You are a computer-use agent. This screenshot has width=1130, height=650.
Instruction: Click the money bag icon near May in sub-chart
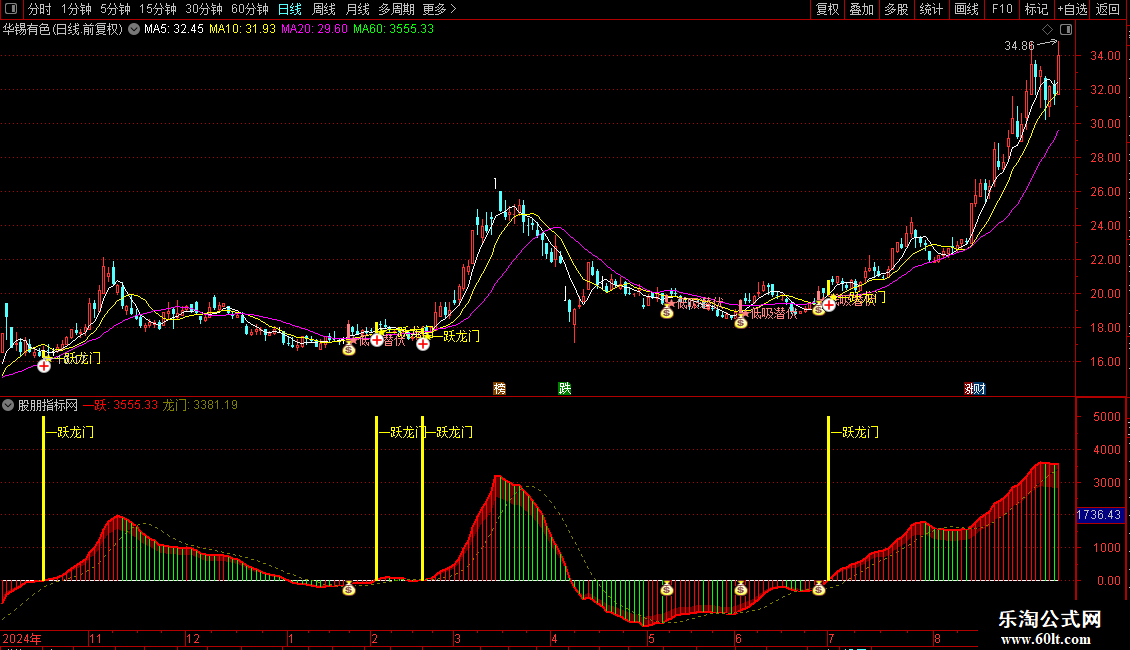667,589
